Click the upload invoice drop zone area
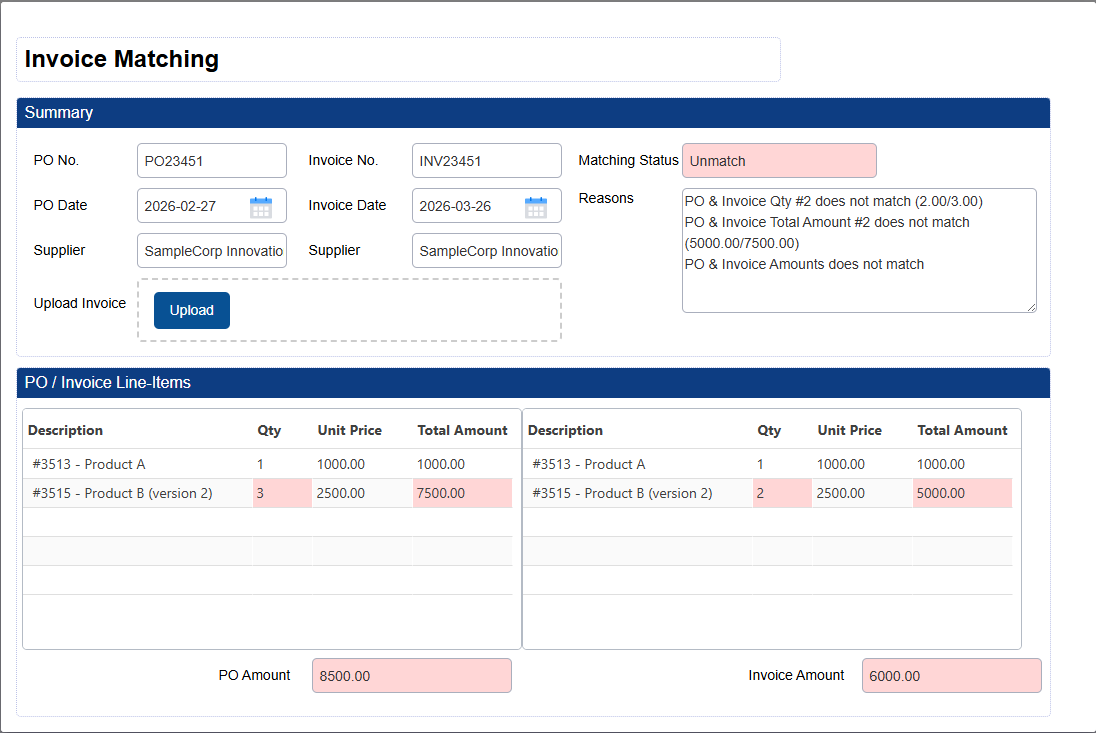 tap(400, 310)
